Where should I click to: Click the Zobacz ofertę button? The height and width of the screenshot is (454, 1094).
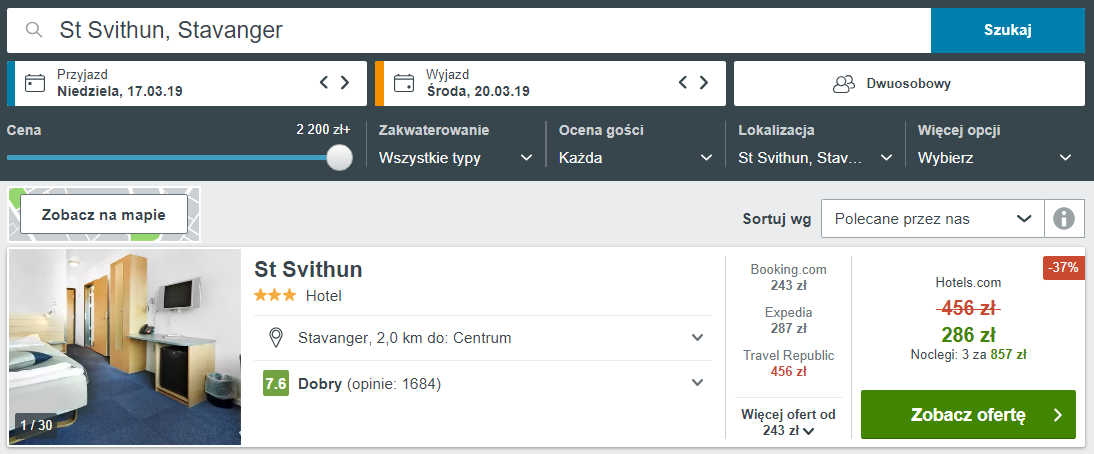point(968,415)
